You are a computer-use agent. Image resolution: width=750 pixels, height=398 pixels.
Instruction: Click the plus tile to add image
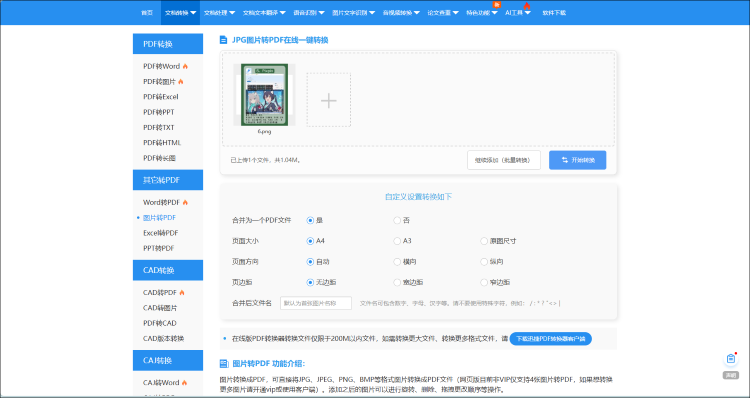point(329,100)
